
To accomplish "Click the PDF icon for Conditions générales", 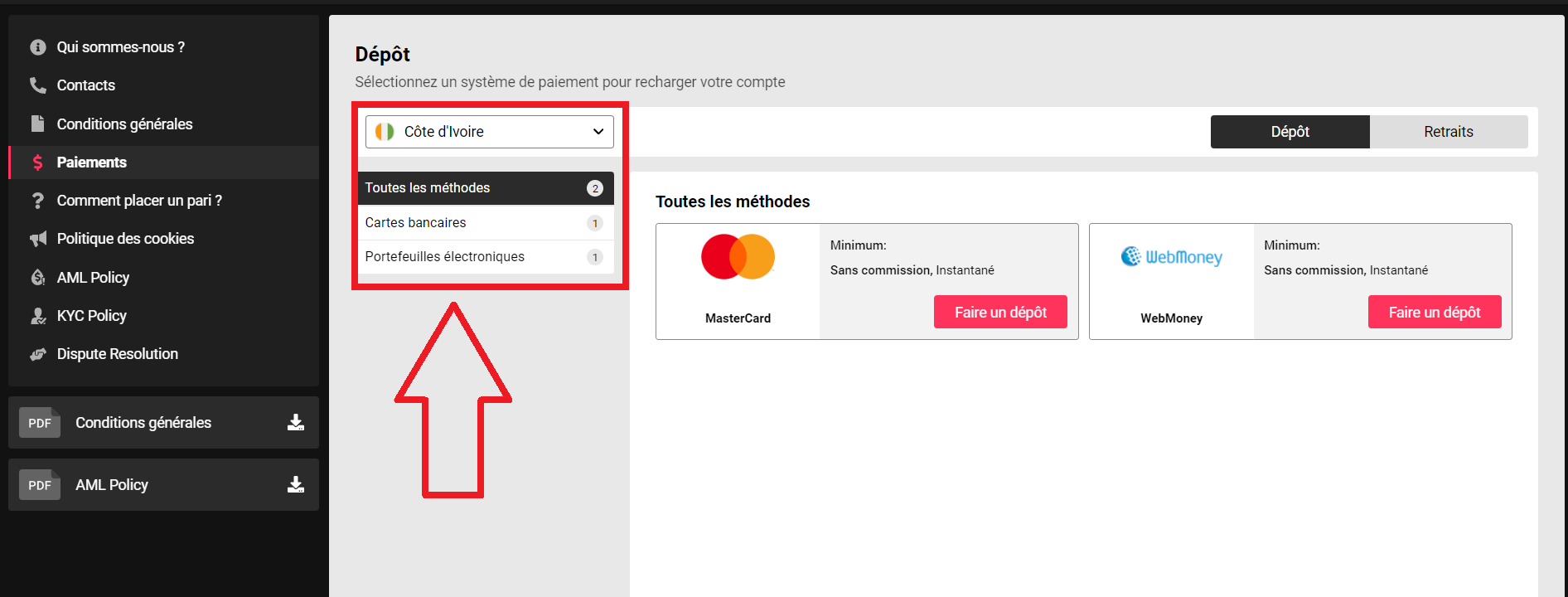I will click(x=40, y=423).
